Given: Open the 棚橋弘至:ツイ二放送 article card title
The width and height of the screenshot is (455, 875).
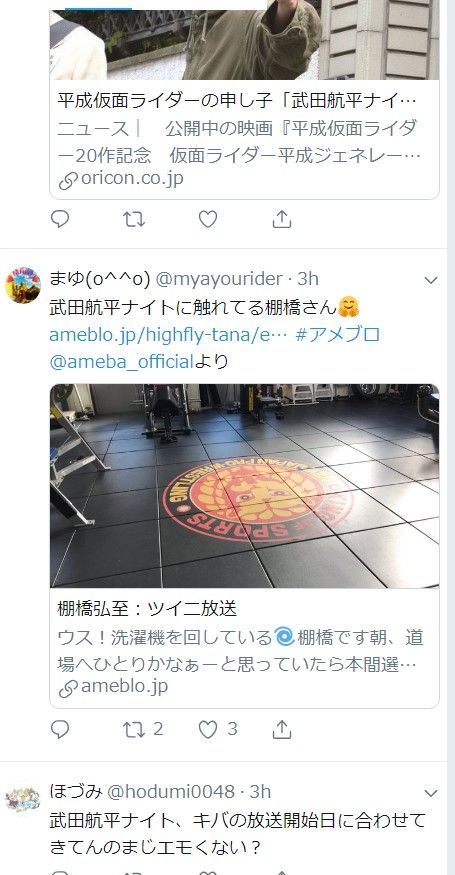Looking at the screenshot, I should click(x=147, y=608).
